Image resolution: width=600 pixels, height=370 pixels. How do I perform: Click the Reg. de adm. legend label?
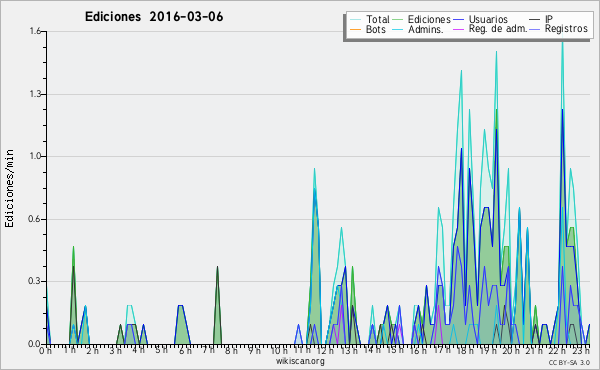pyautogui.click(x=498, y=29)
